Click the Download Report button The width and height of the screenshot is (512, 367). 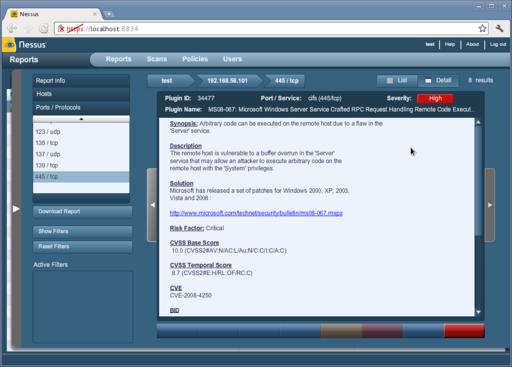(82, 211)
